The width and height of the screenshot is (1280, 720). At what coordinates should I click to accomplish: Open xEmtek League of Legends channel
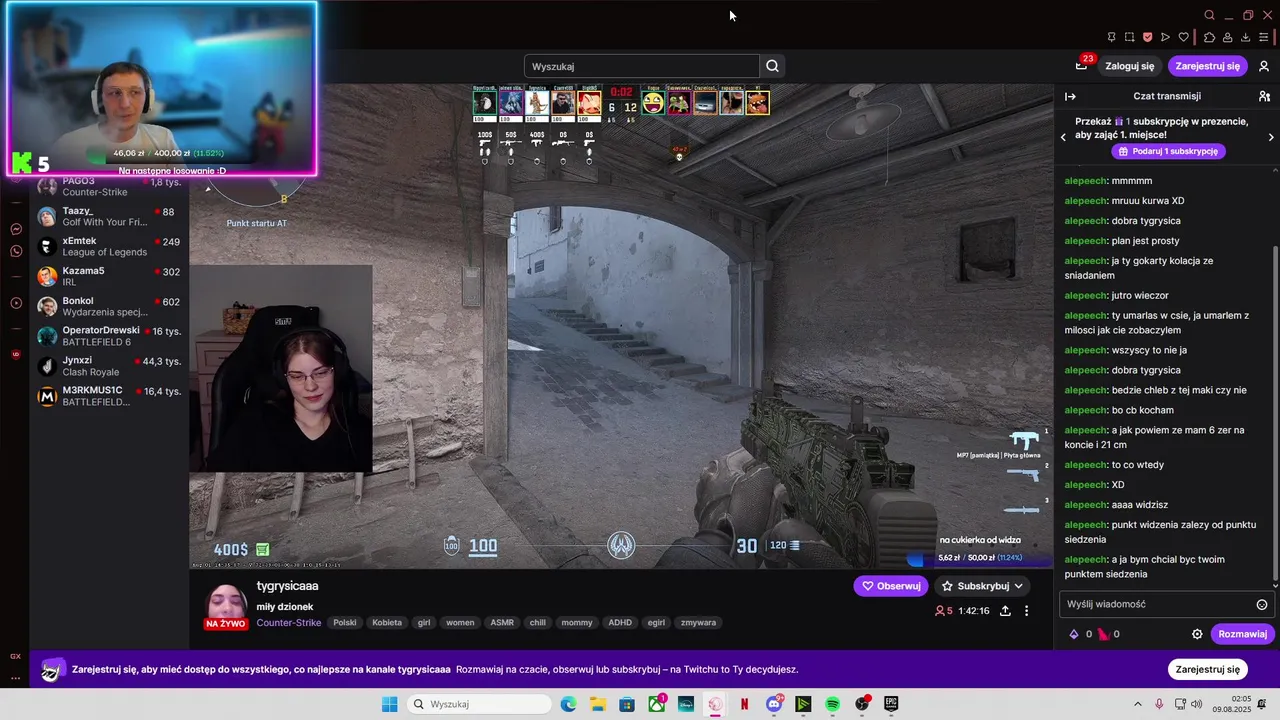[x=109, y=246]
